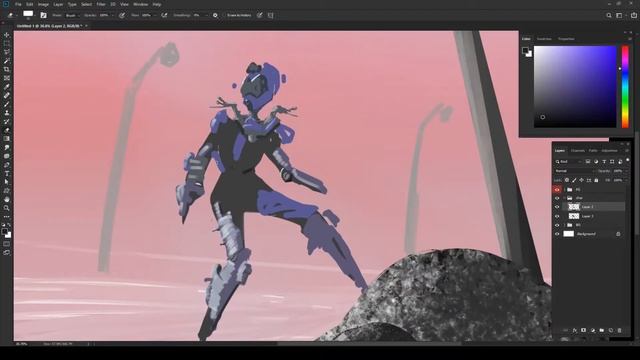Select the Hand tool
Viewport: 640px width, 360px height.
pos(7,200)
